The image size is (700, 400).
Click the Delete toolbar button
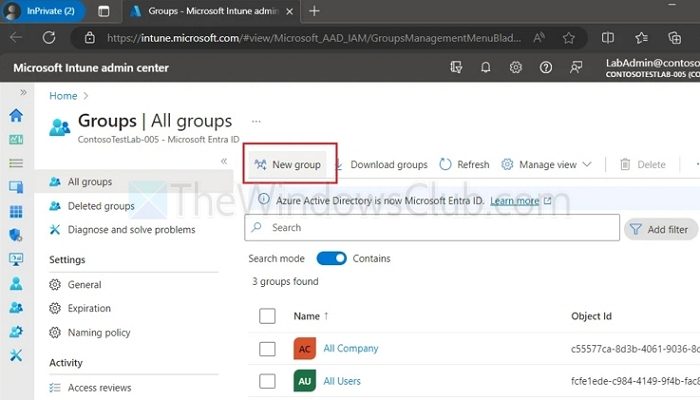643,165
